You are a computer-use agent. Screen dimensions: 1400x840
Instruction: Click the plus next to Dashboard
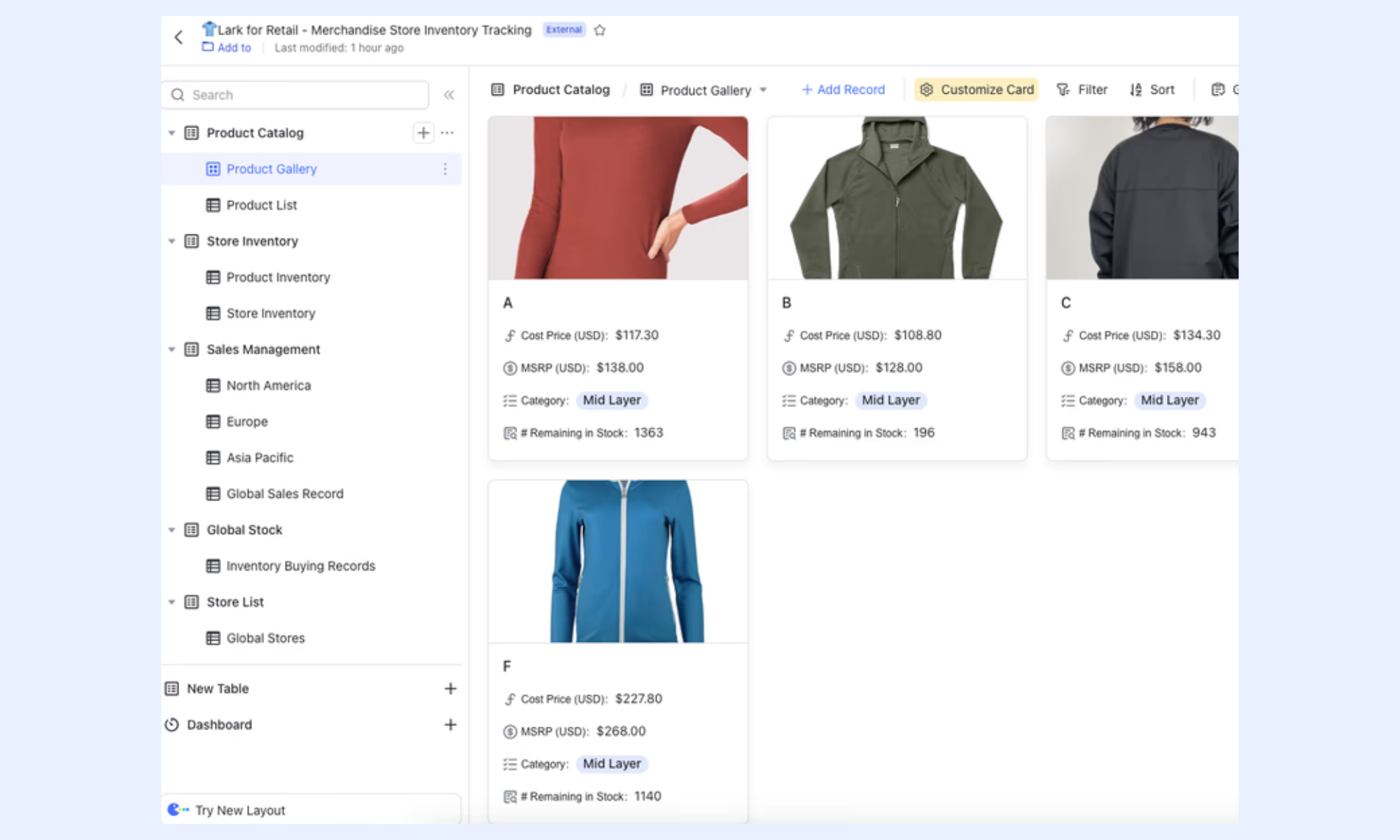click(x=450, y=724)
